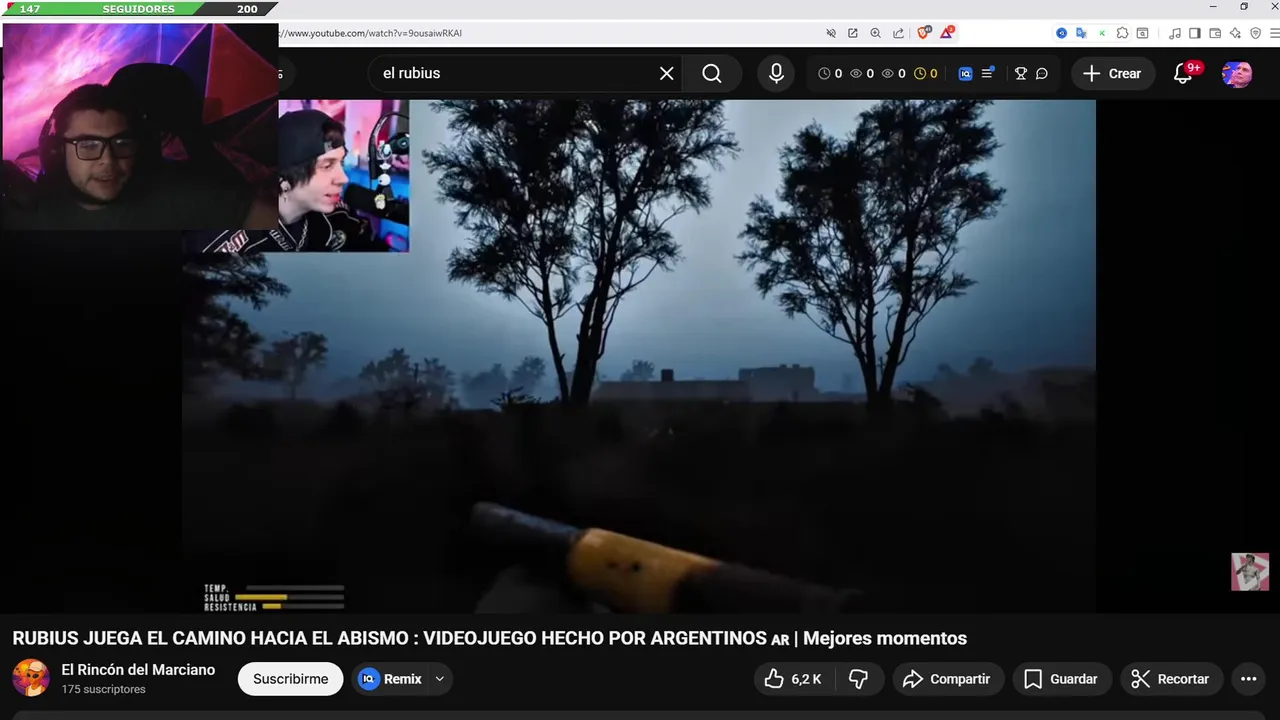
Task: Open the Brave Wallet icon
Action: point(1215,33)
